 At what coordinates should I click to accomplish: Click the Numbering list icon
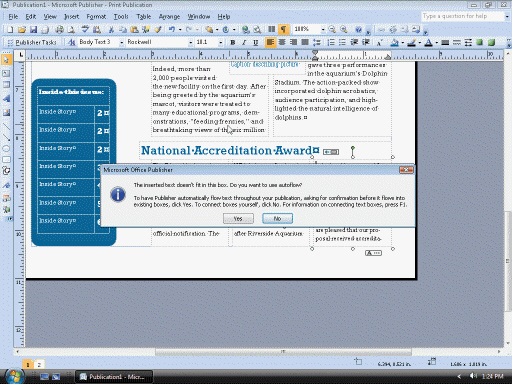331,42
